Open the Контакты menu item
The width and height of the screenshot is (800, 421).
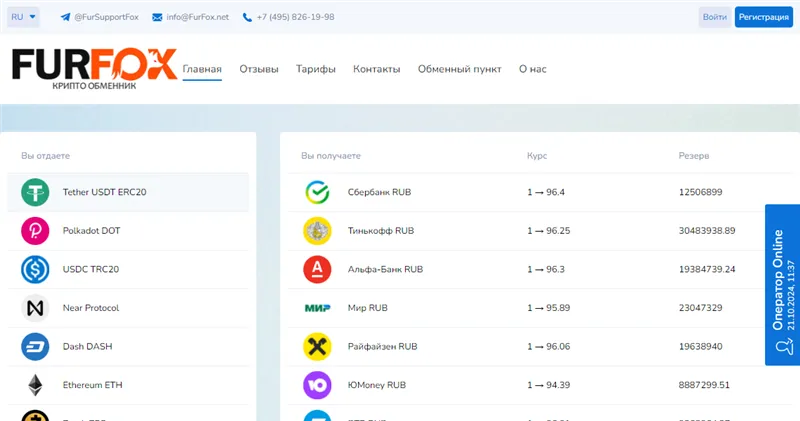377,69
